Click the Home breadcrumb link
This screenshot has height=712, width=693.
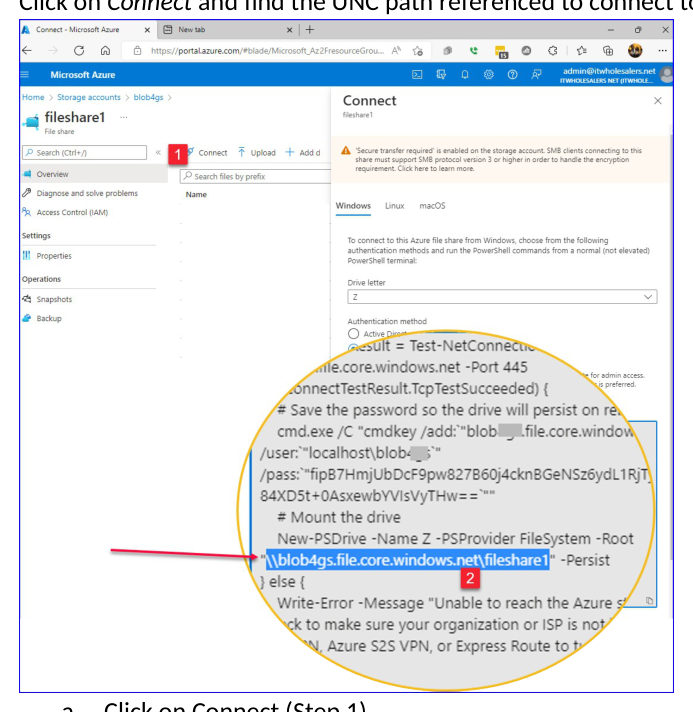pos(33,97)
